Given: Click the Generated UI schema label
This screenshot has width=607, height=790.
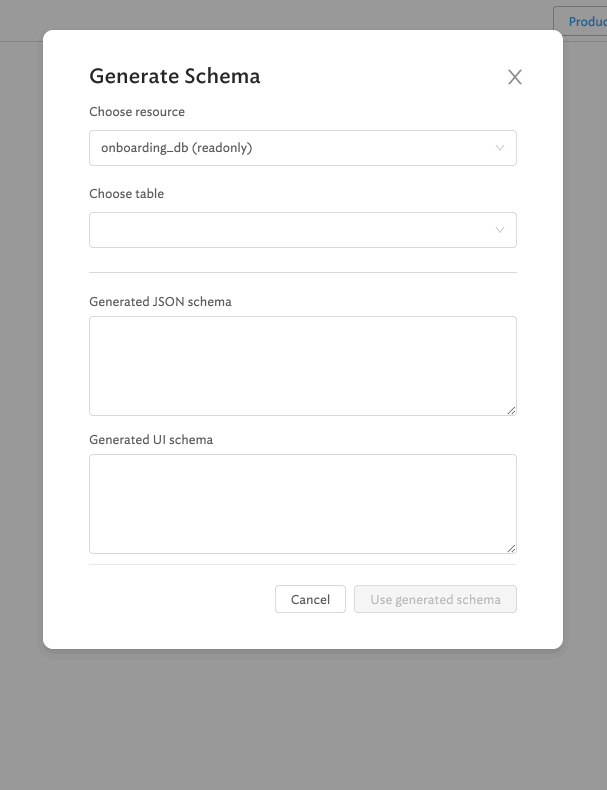Looking at the screenshot, I should [x=151, y=439].
